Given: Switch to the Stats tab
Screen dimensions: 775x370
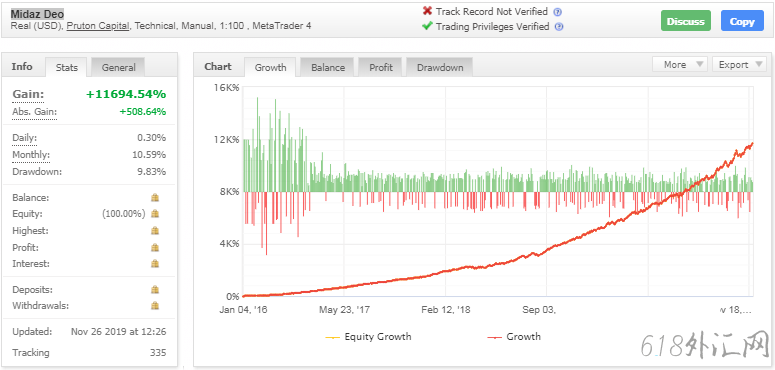Looking at the screenshot, I should (x=66, y=68).
